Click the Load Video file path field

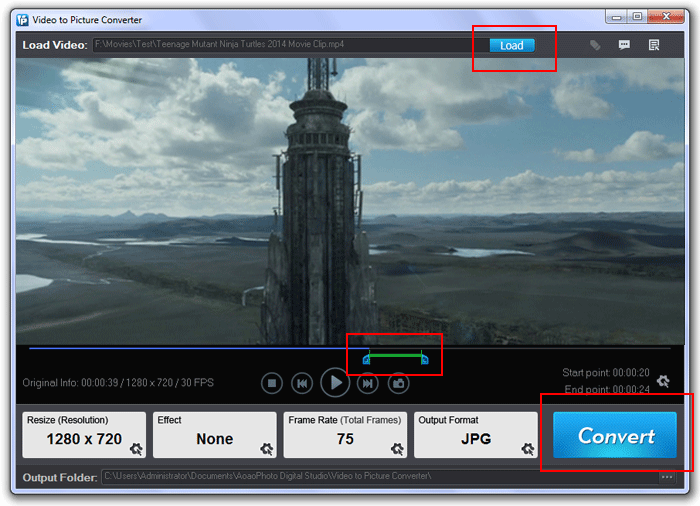[291, 45]
